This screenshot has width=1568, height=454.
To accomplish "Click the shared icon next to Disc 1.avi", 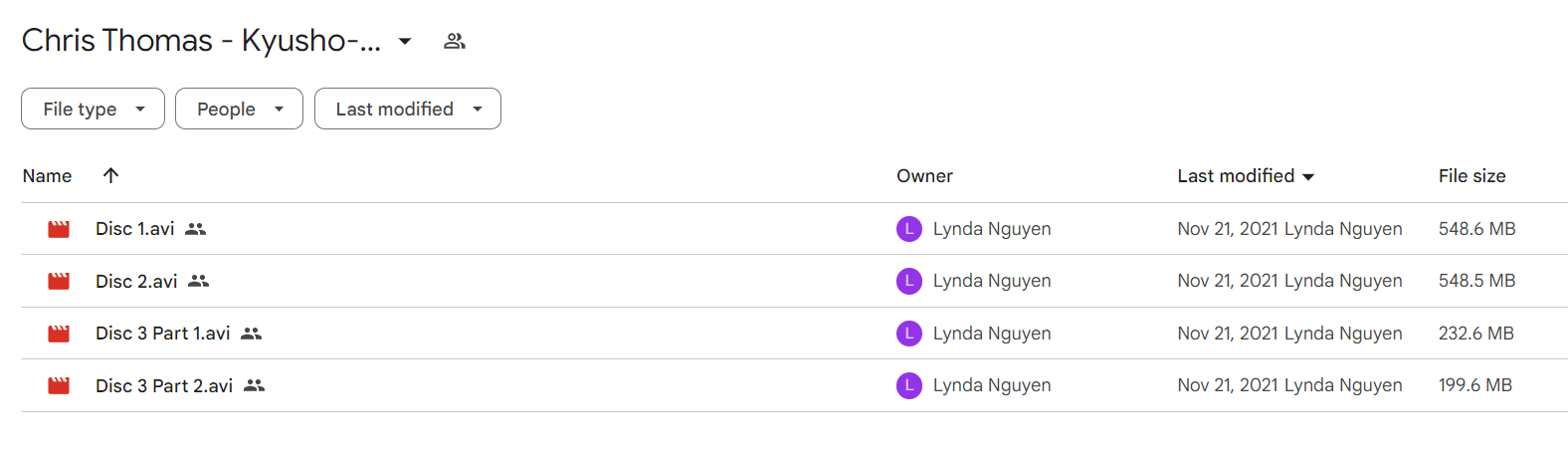I will pos(196,229).
